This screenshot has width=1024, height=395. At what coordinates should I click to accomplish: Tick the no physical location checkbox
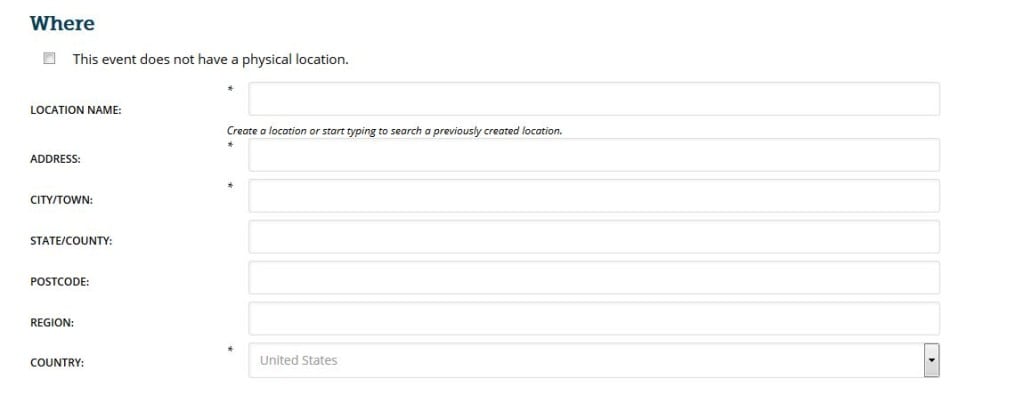click(49, 59)
